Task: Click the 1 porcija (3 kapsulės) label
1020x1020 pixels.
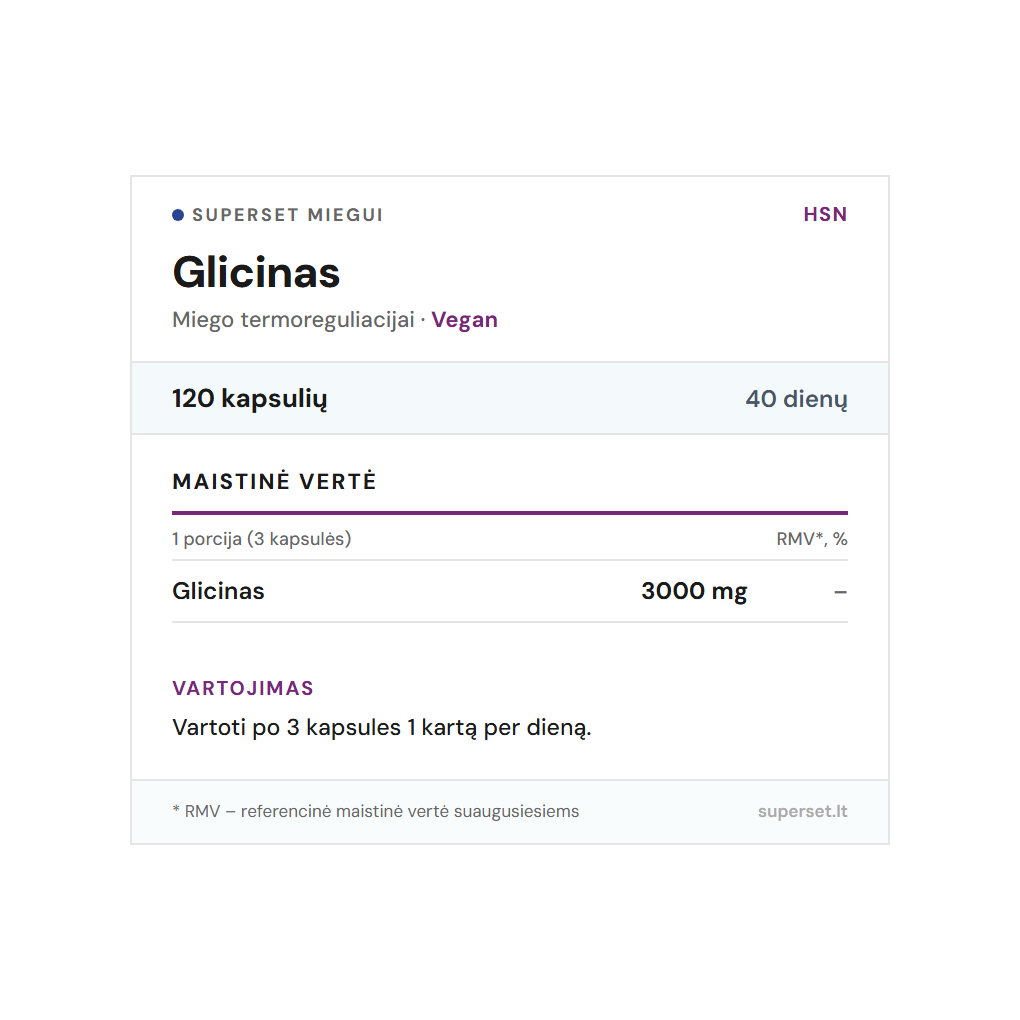Action: [261, 539]
